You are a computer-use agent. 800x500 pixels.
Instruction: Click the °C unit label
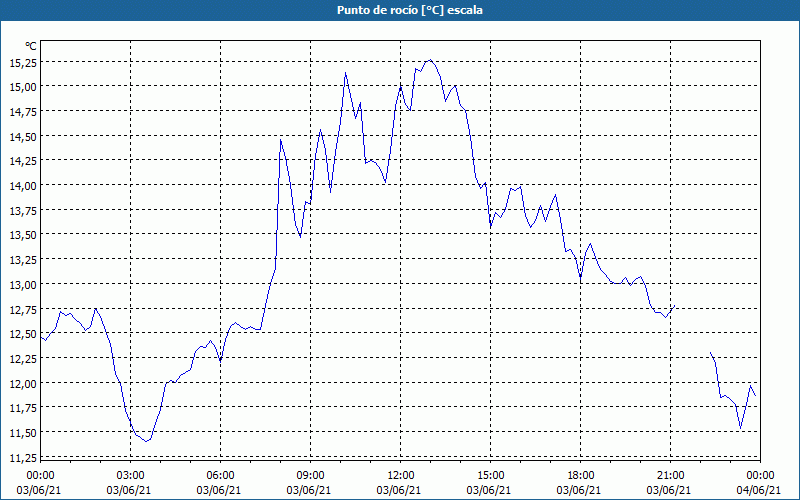point(31,46)
